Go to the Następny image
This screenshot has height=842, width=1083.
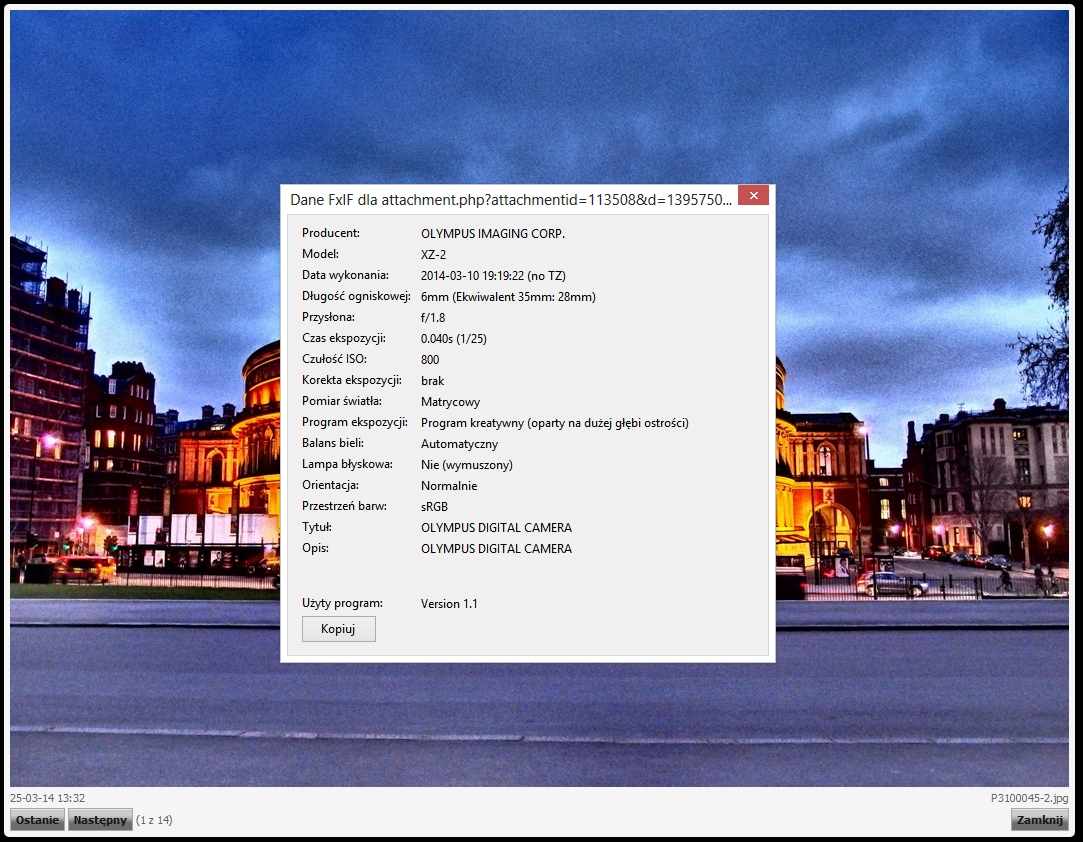[100, 820]
